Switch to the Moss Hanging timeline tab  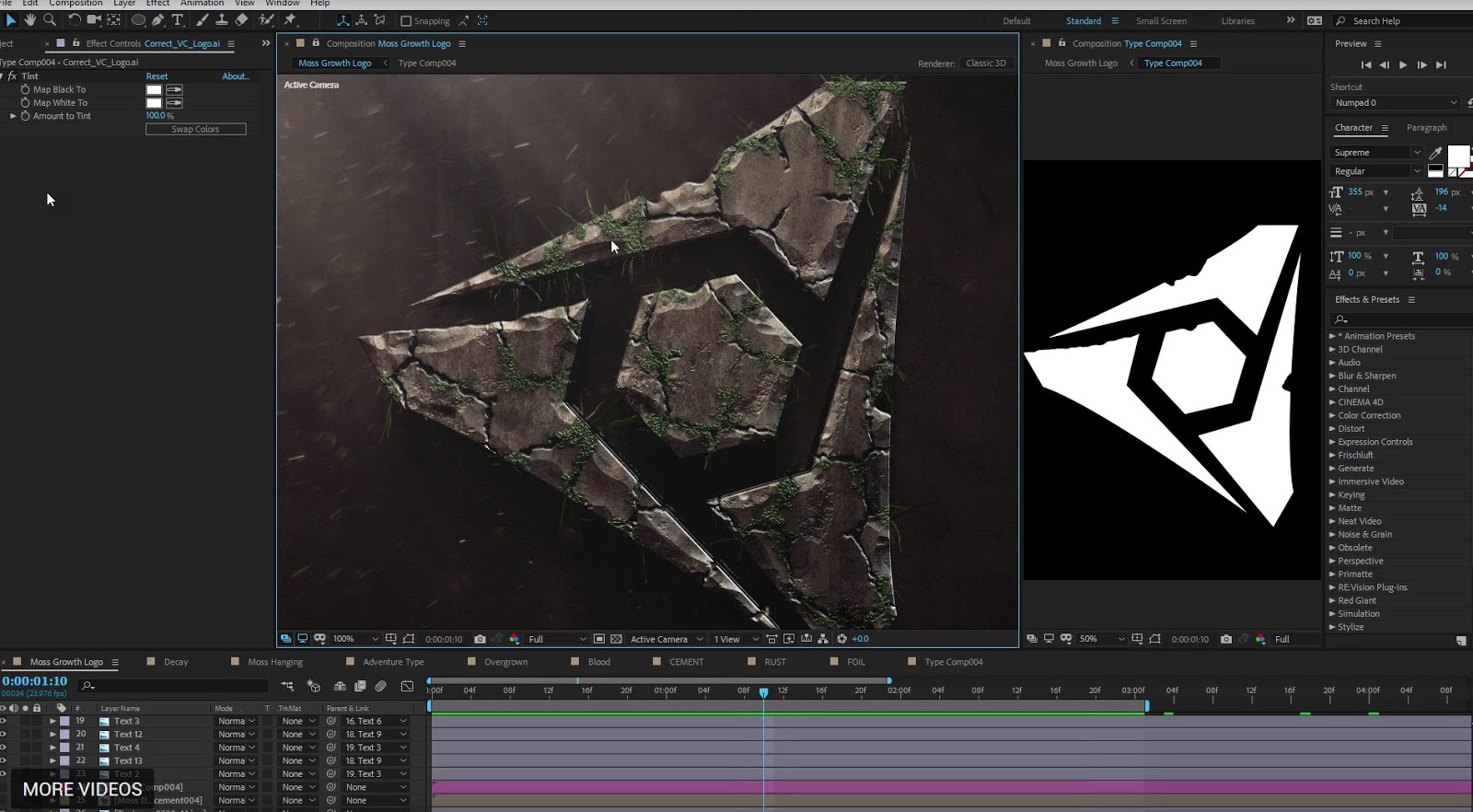tap(275, 662)
